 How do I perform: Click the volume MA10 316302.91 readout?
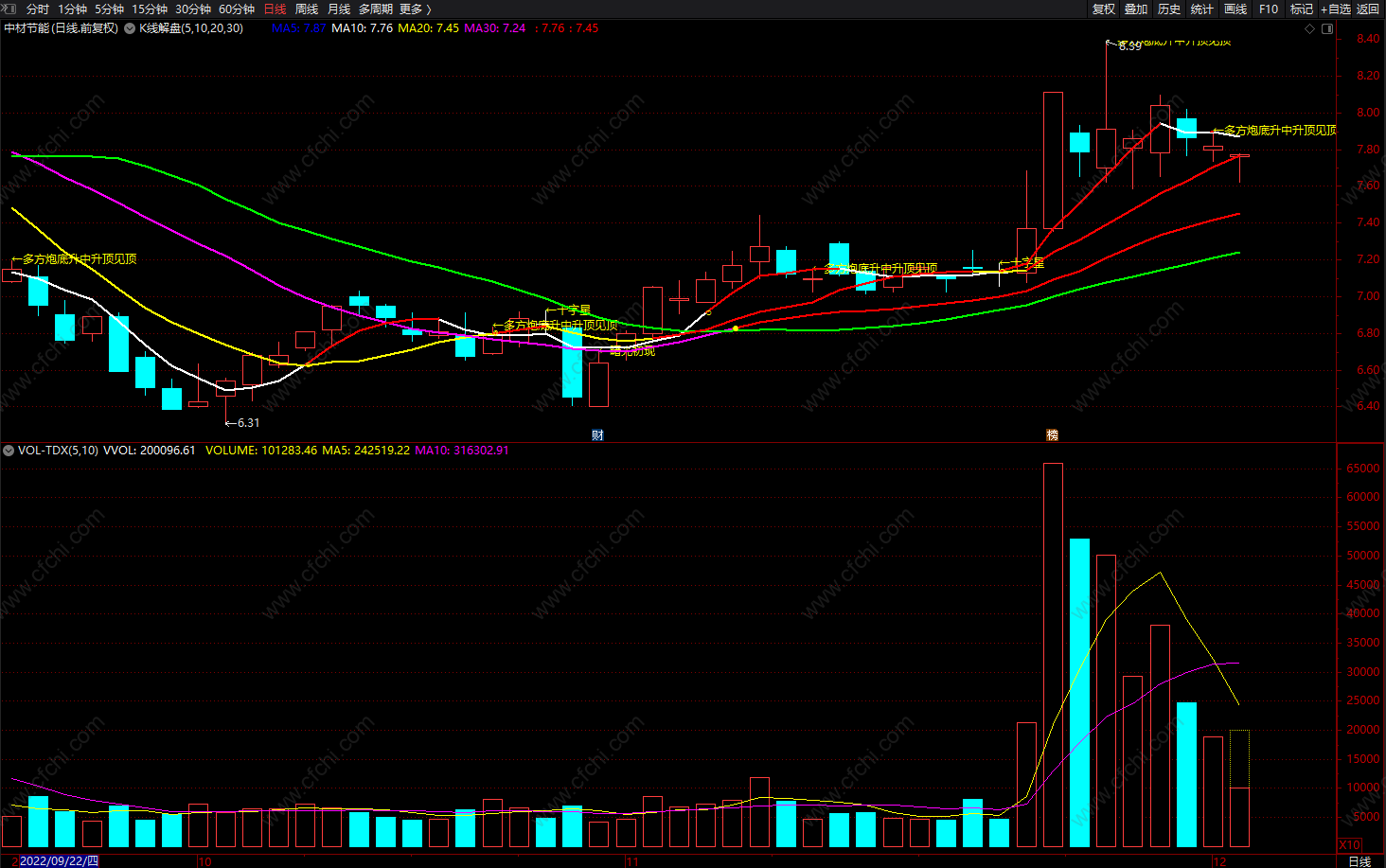[462, 451]
